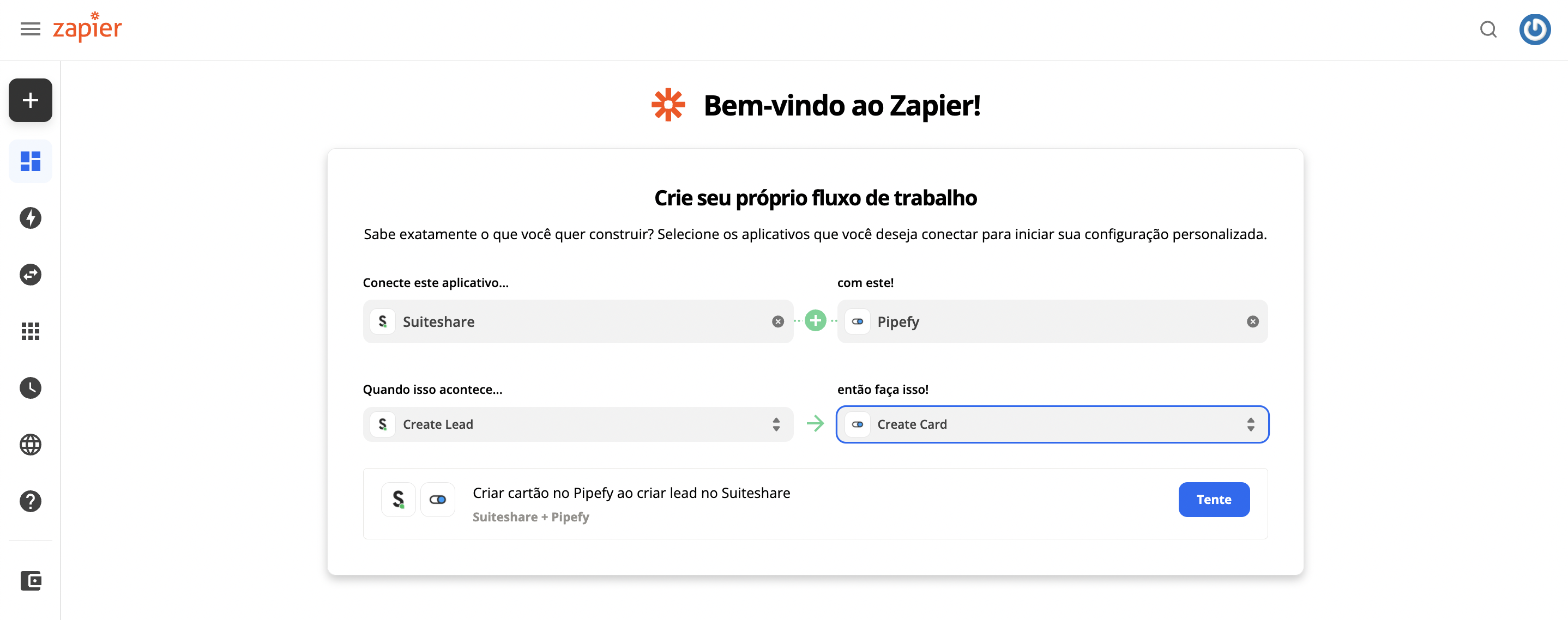Open the My Apps grid icon
This screenshot has height=620, width=1568.
click(30, 331)
